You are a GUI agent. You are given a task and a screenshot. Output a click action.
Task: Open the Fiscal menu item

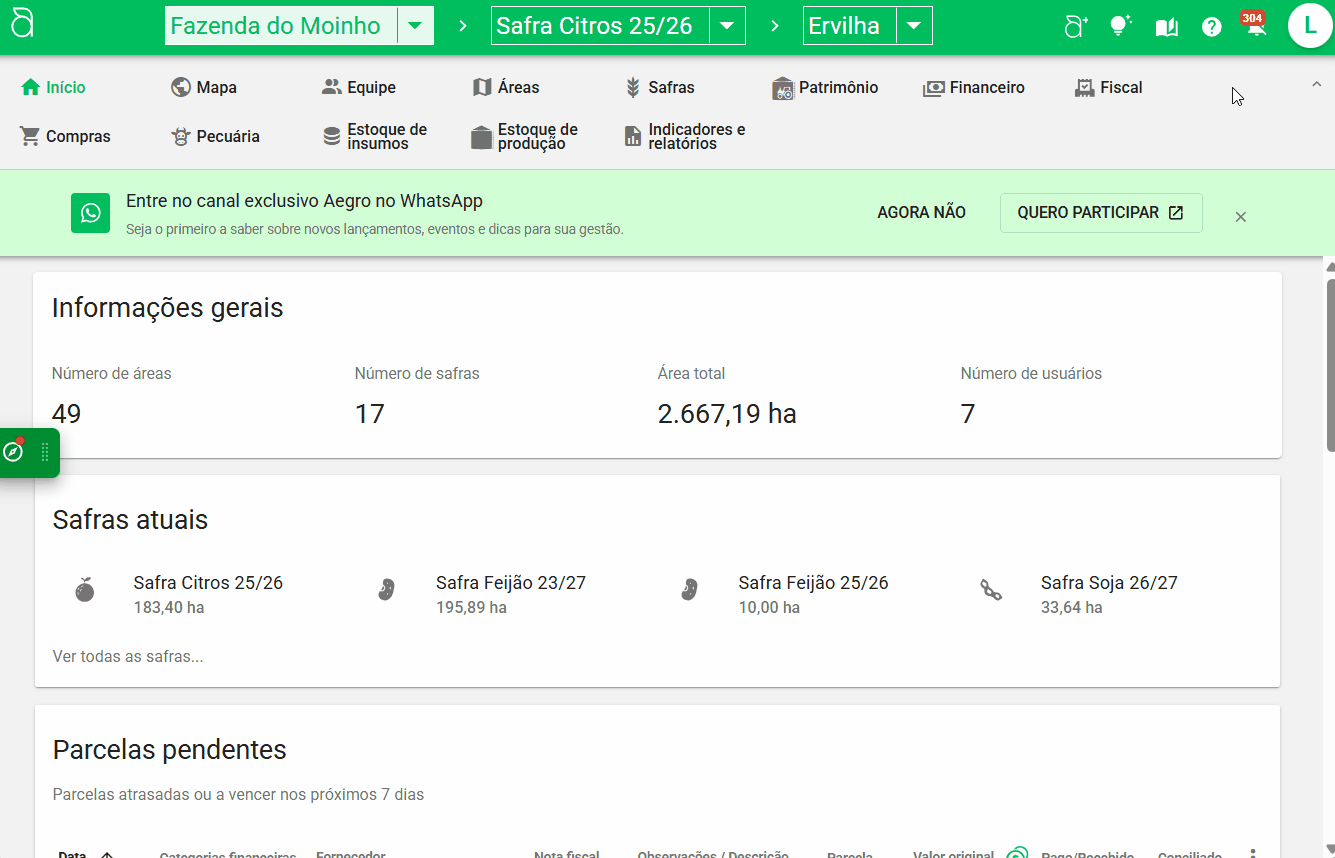[x=1108, y=88]
